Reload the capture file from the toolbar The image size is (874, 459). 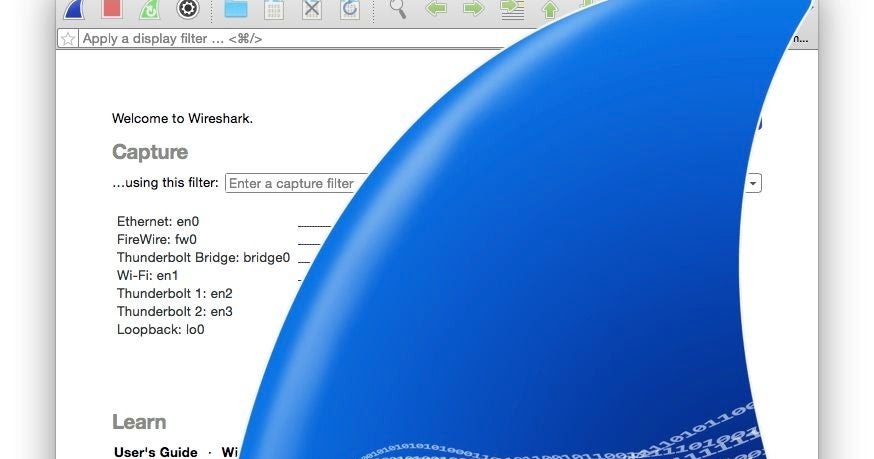point(349,9)
